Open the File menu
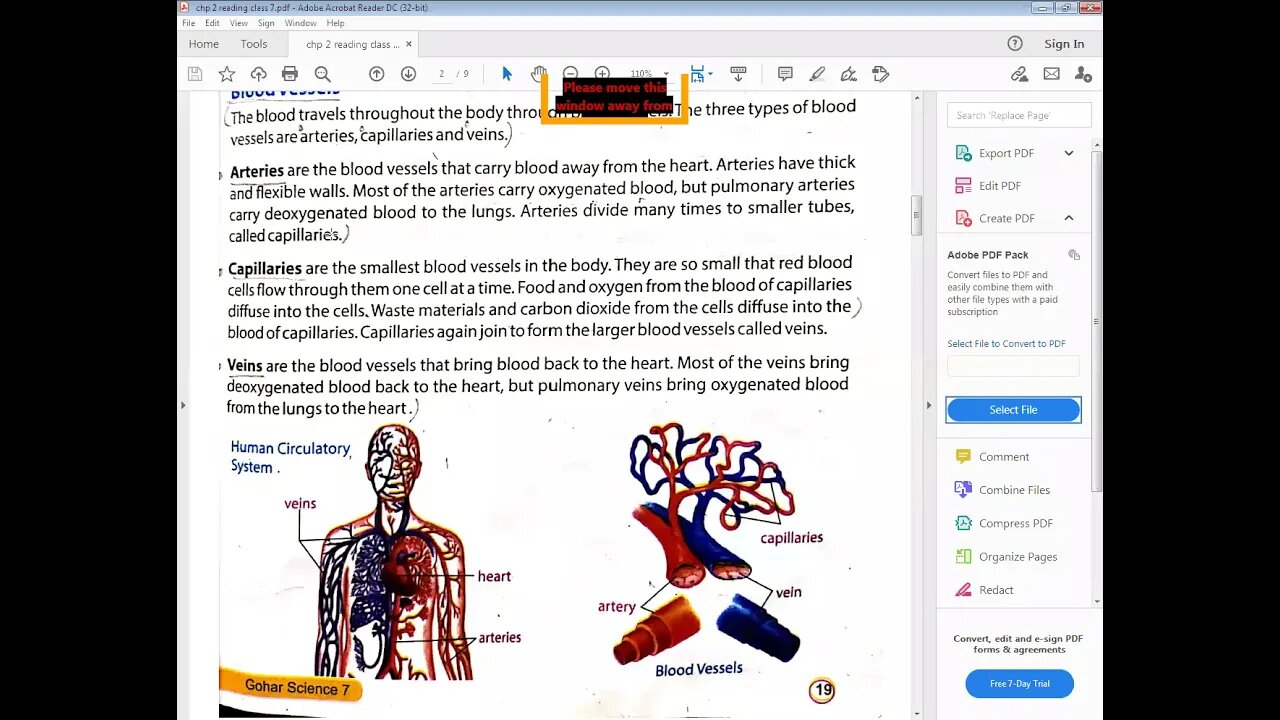 click(x=188, y=23)
